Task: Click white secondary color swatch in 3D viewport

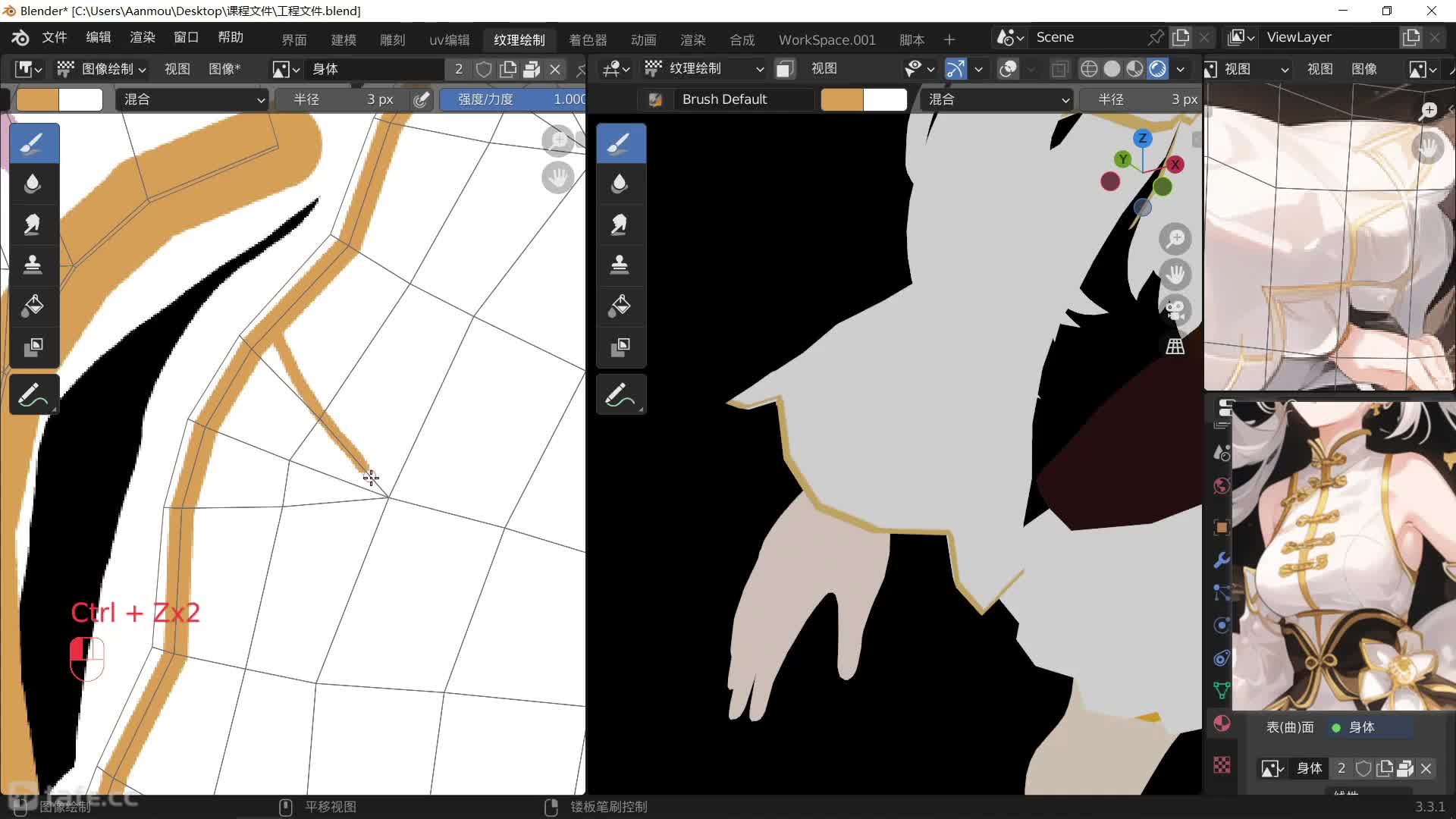Action: point(885,99)
